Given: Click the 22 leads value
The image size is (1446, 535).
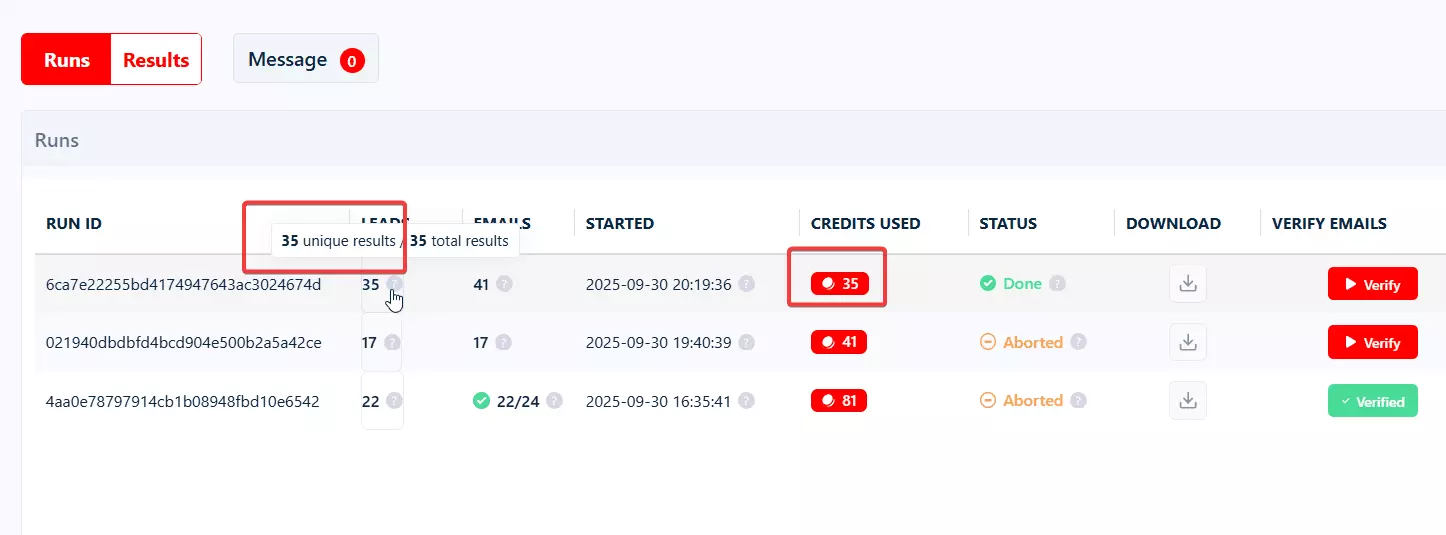Looking at the screenshot, I should pos(370,401).
